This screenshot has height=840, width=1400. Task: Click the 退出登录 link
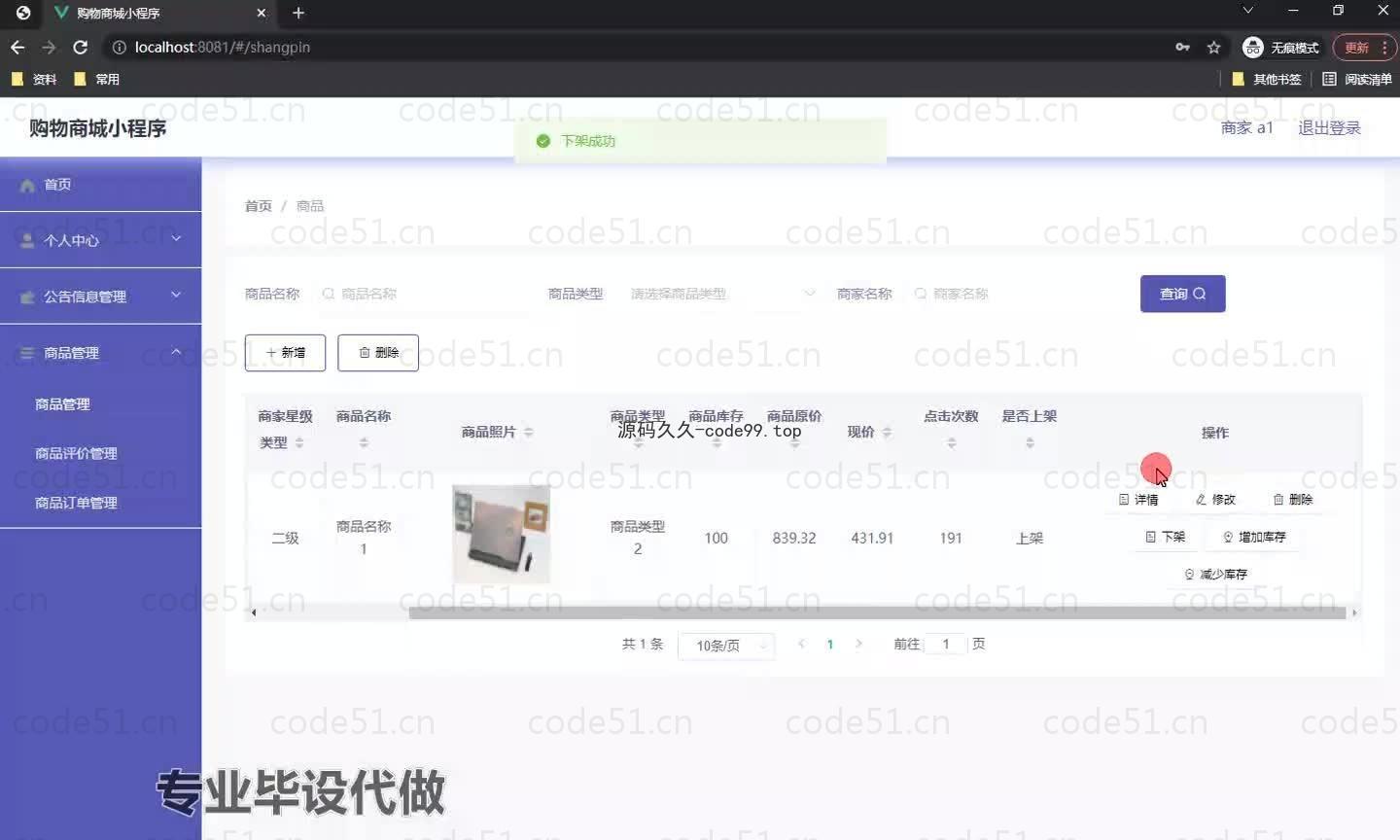coord(1329,127)
